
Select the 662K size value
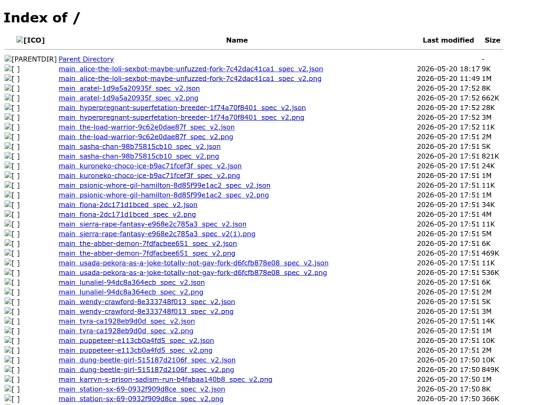coord(490,98)
